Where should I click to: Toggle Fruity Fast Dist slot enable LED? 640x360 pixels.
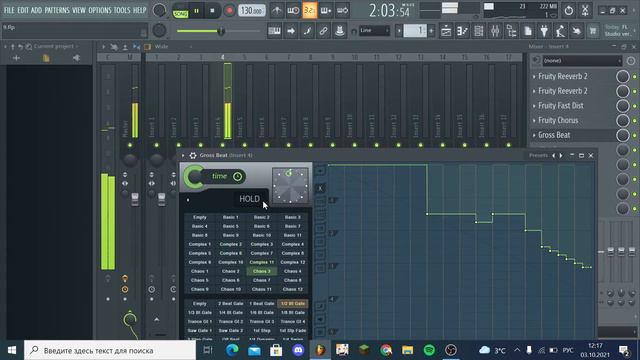tap(635, 106)
